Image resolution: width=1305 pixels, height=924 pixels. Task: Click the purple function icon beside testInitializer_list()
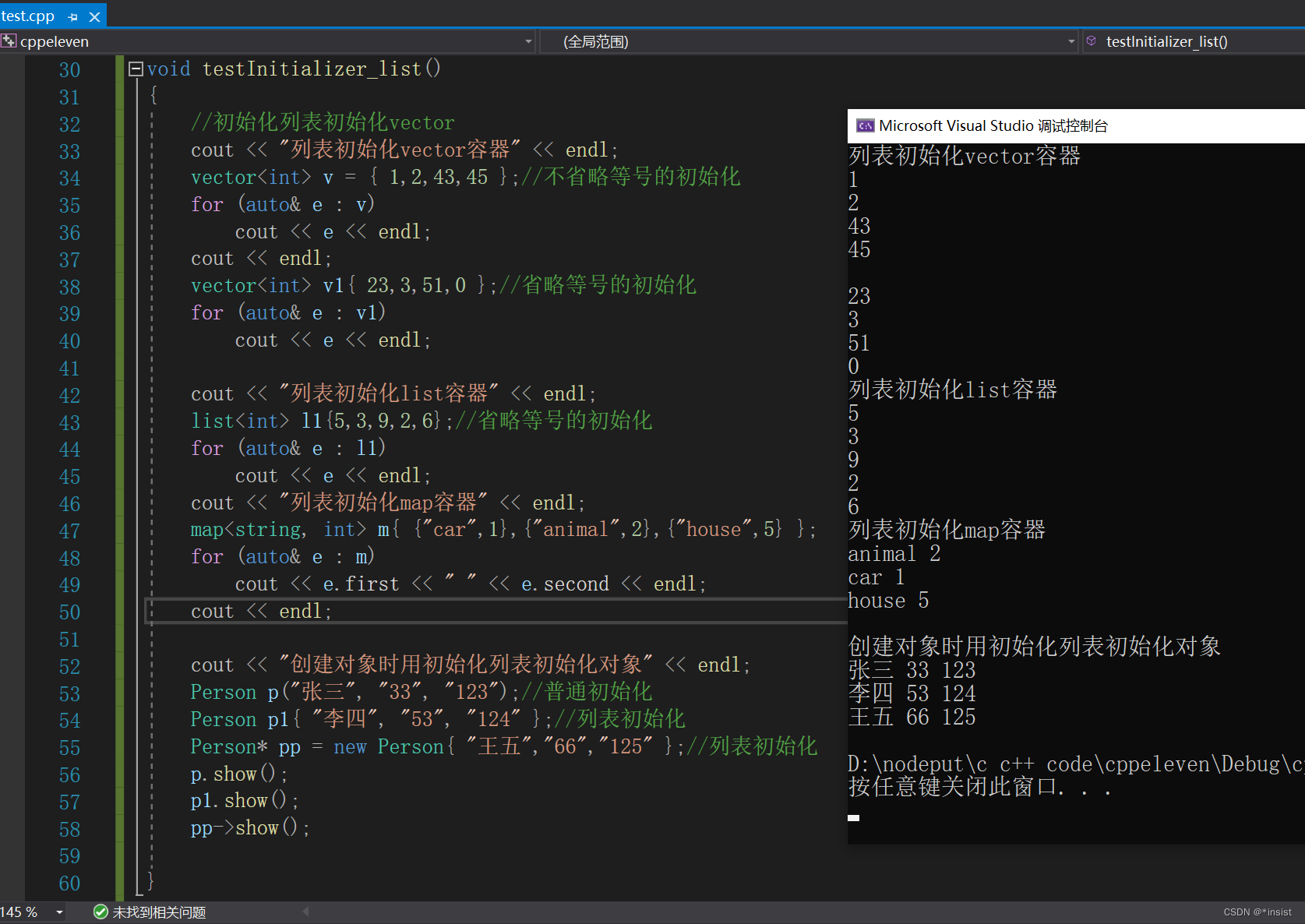1092,41
